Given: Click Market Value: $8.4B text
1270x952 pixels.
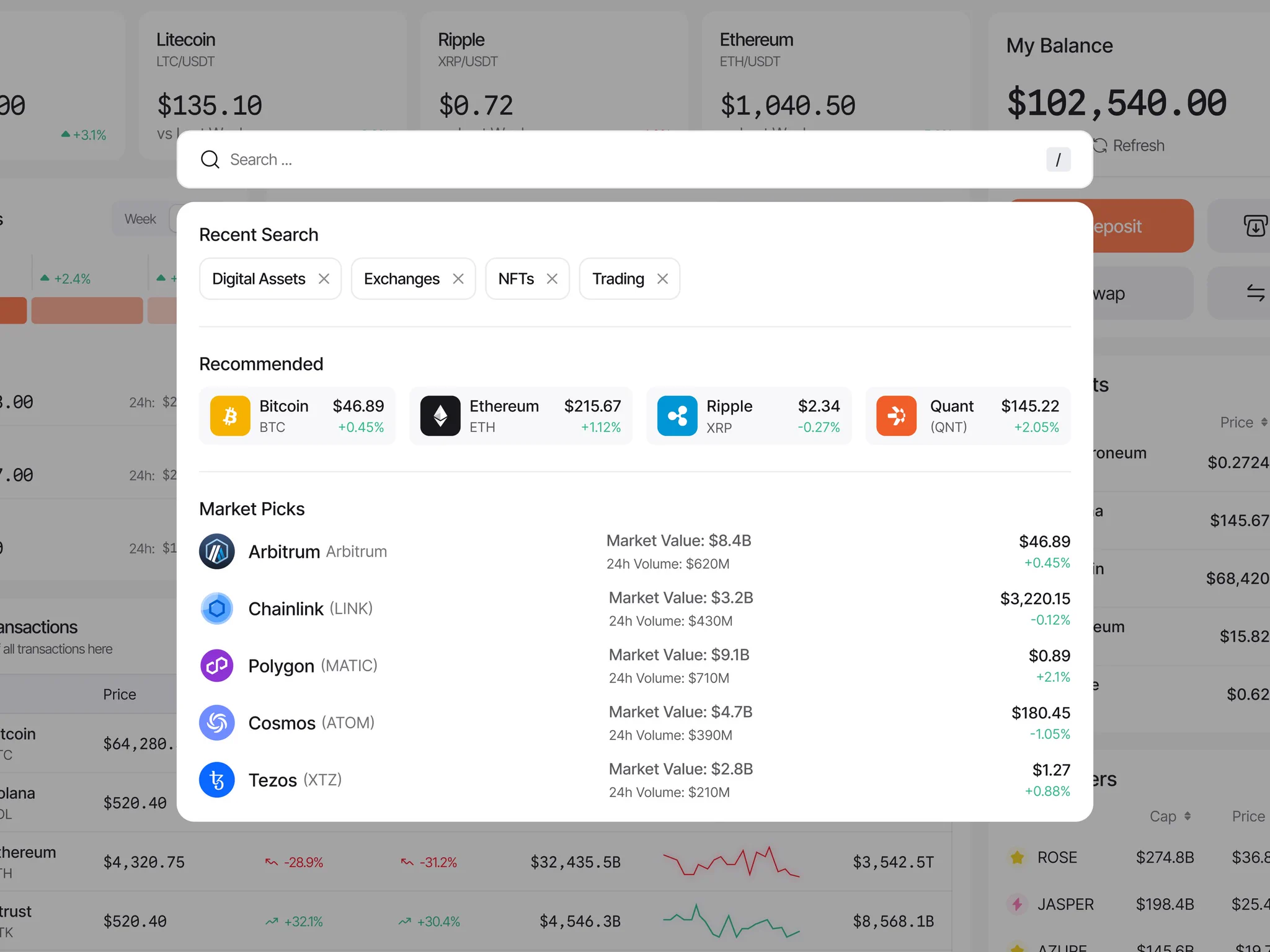Looking at the screenshot, I should click(678, 540).
